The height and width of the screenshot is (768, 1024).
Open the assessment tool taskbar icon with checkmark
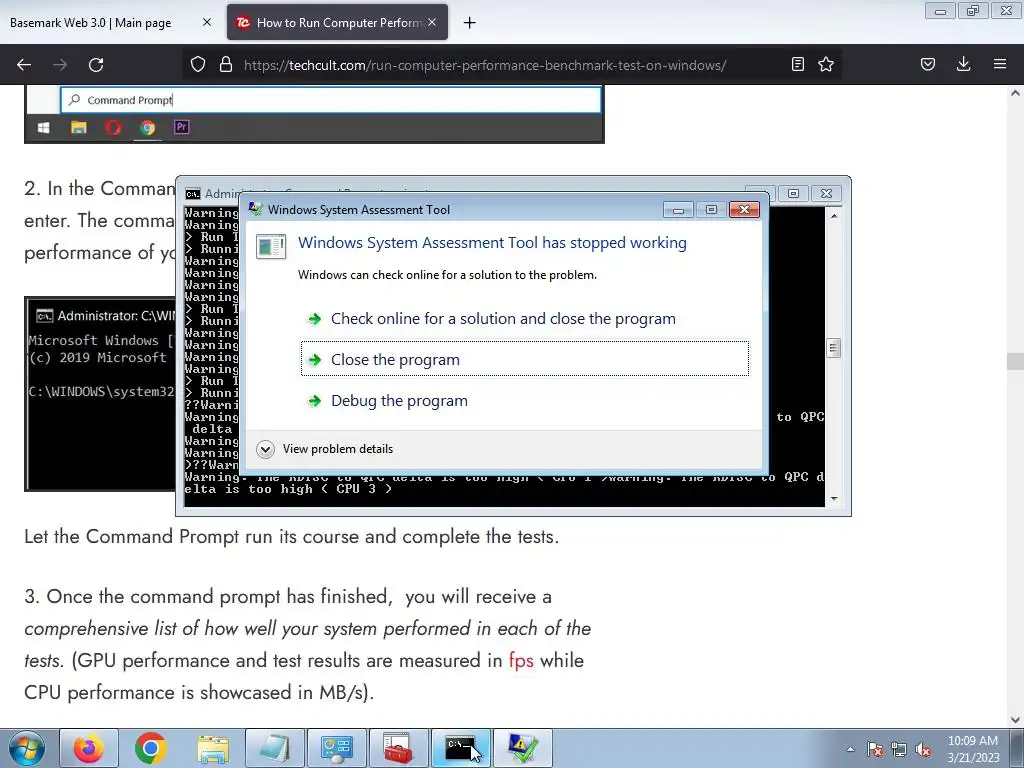click(522, 748)
